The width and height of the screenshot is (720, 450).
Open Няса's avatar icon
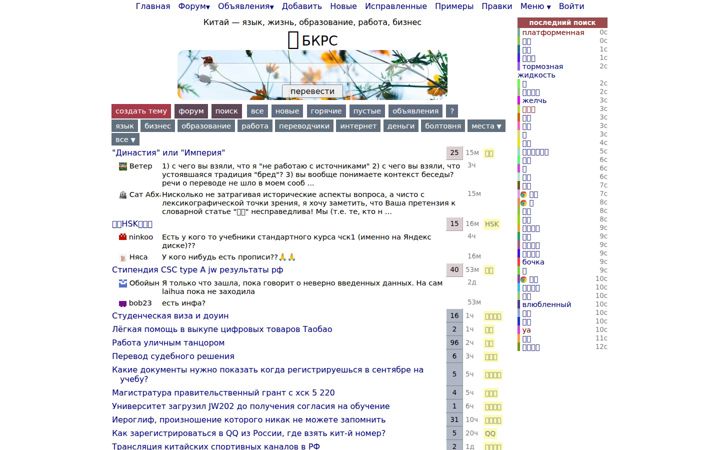coord(123,258)
